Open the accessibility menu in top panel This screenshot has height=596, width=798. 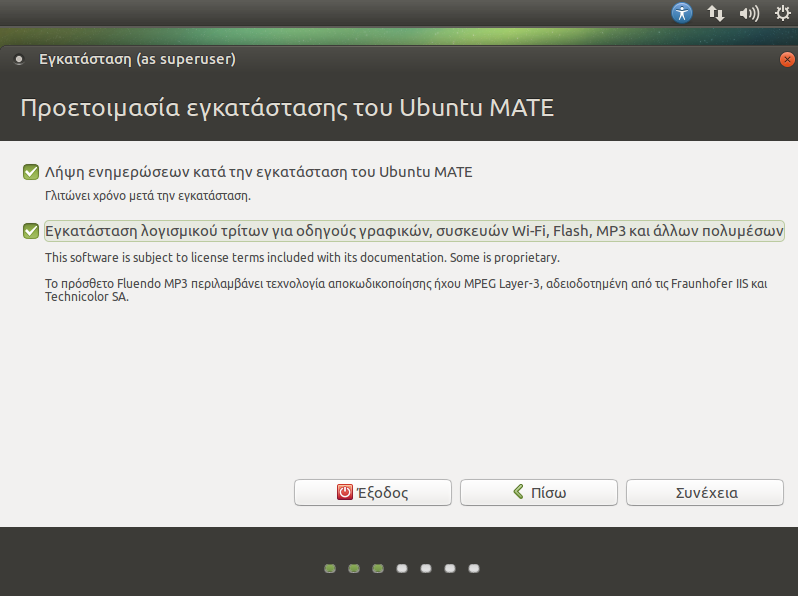tap(682, 13)
